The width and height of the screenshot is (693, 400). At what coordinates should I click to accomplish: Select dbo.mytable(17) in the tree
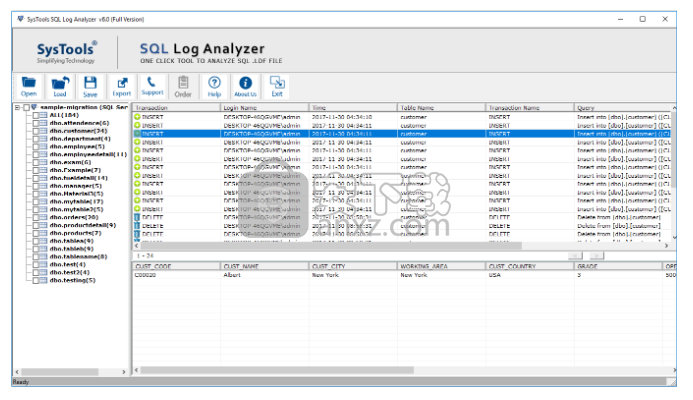(76, 202)
